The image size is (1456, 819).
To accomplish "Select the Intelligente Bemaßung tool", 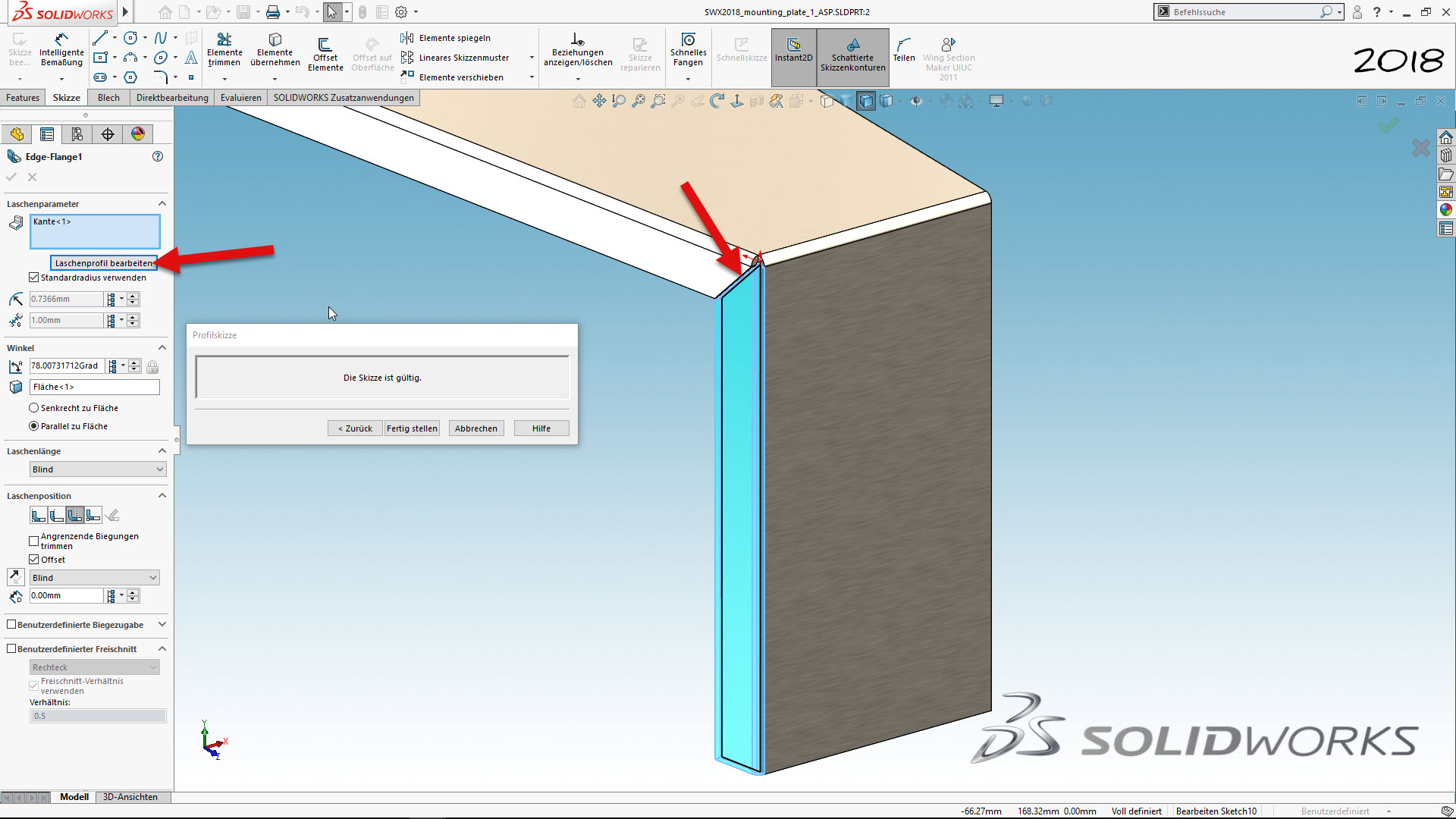I will [61, 49].
